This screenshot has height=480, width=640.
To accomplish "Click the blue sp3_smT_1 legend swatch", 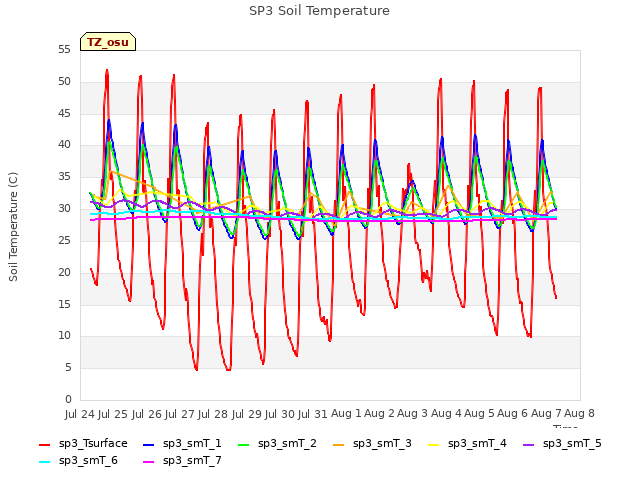I will [149, 444].
